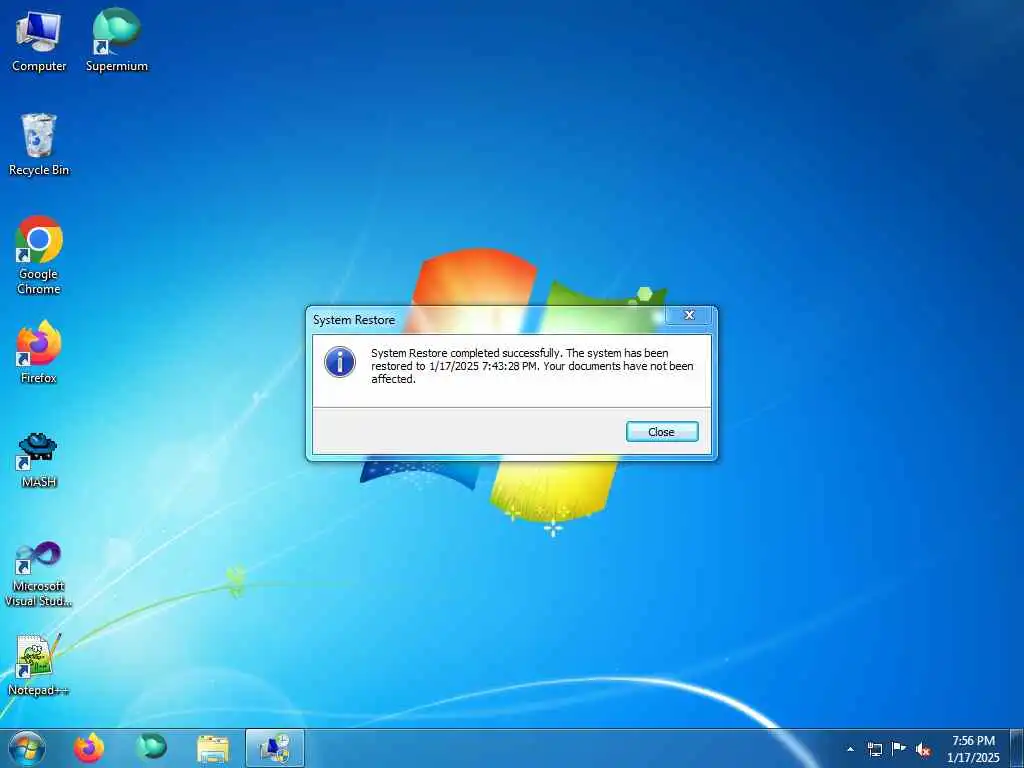Image resolution: width=1024 pixels, height=768 pixels.
Task: Click the muted volume tray icon
Action: click(923, 749)
